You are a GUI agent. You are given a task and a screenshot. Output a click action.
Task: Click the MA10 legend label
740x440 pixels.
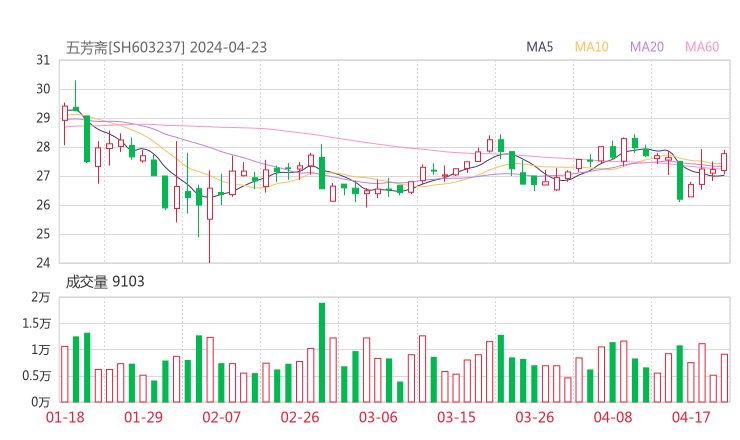pyautogui.click(x=591, y=47)
